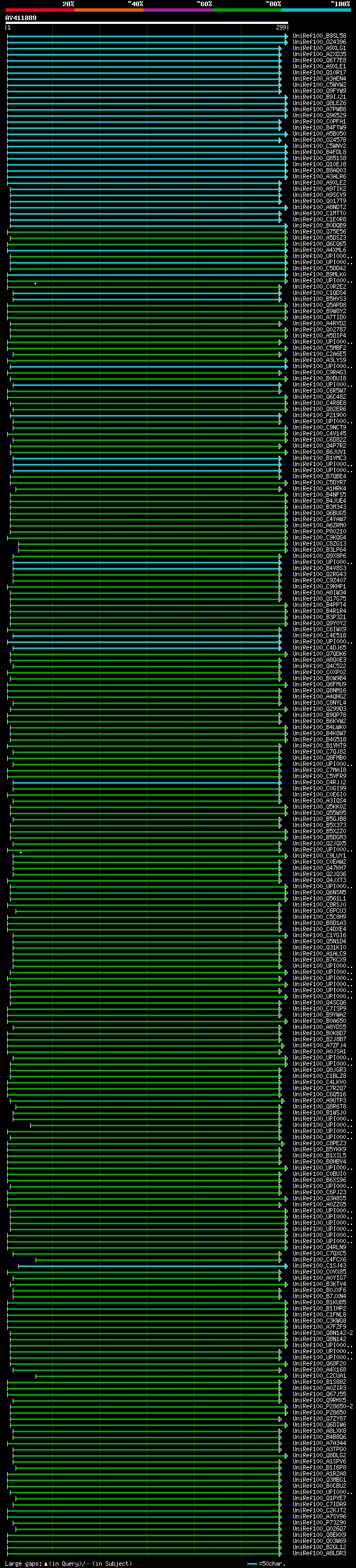
Task: Select hit label UniRef100_Q6C482
Action: tap(319, 397)
